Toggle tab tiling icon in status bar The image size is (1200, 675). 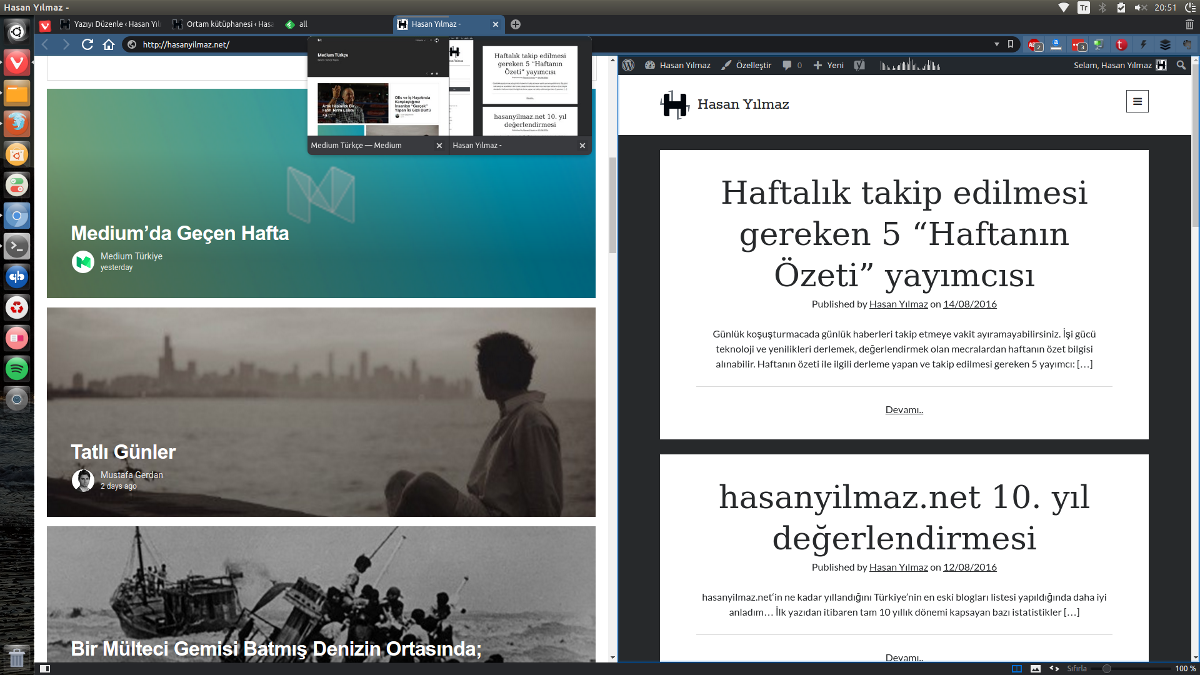click(1017, 668)
